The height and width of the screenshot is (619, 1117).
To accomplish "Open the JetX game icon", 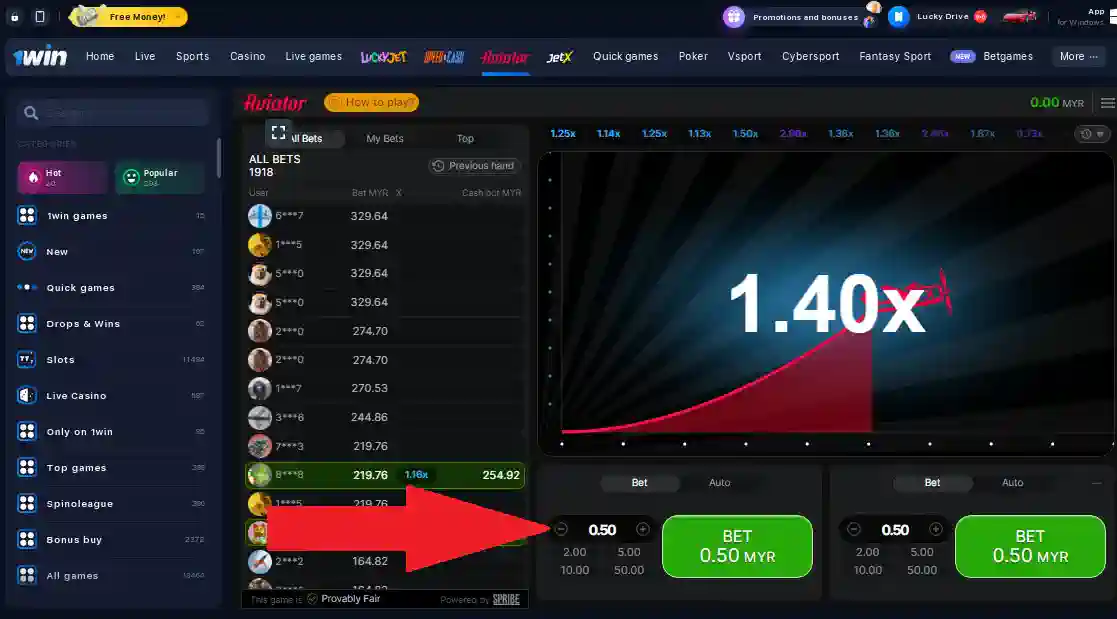I will (x=559, y=56).
